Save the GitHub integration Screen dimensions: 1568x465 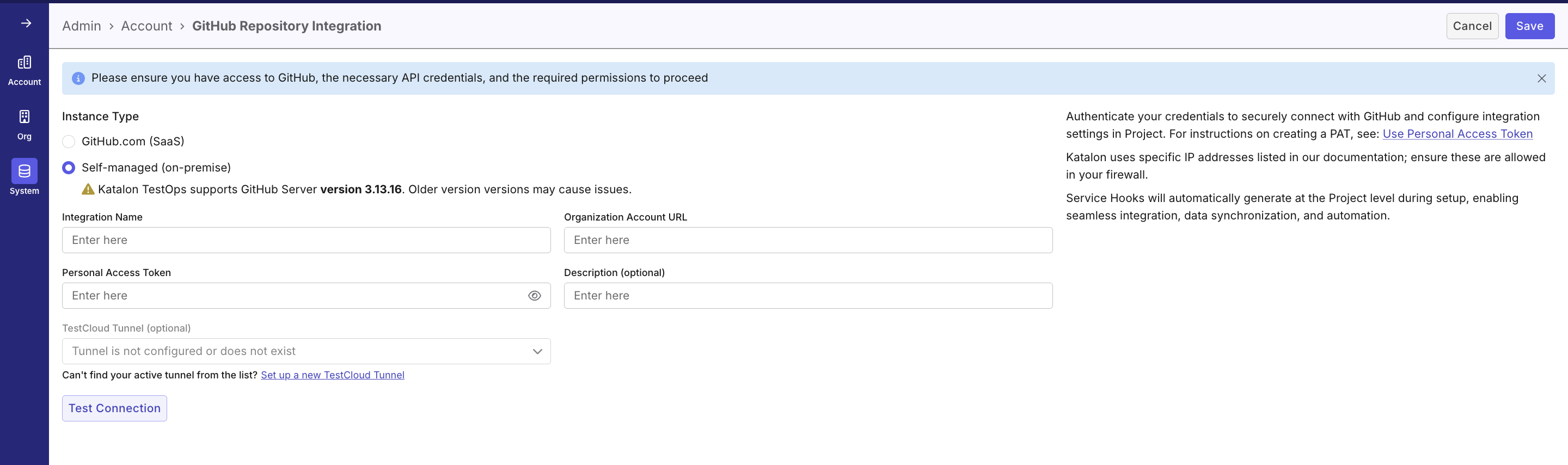1529,26
